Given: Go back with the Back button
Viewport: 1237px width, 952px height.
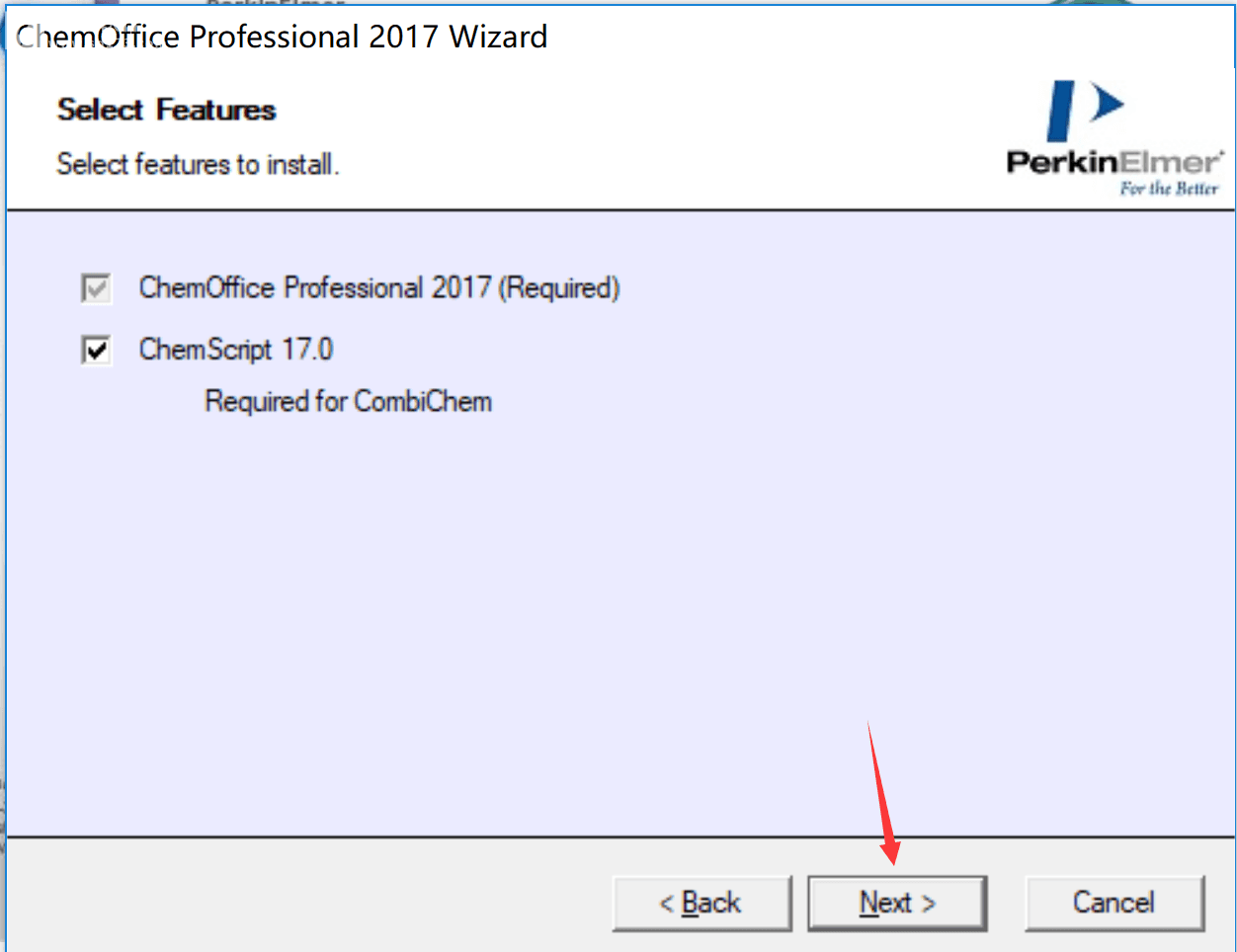Looking at the screenshot, I should point(701,903).
